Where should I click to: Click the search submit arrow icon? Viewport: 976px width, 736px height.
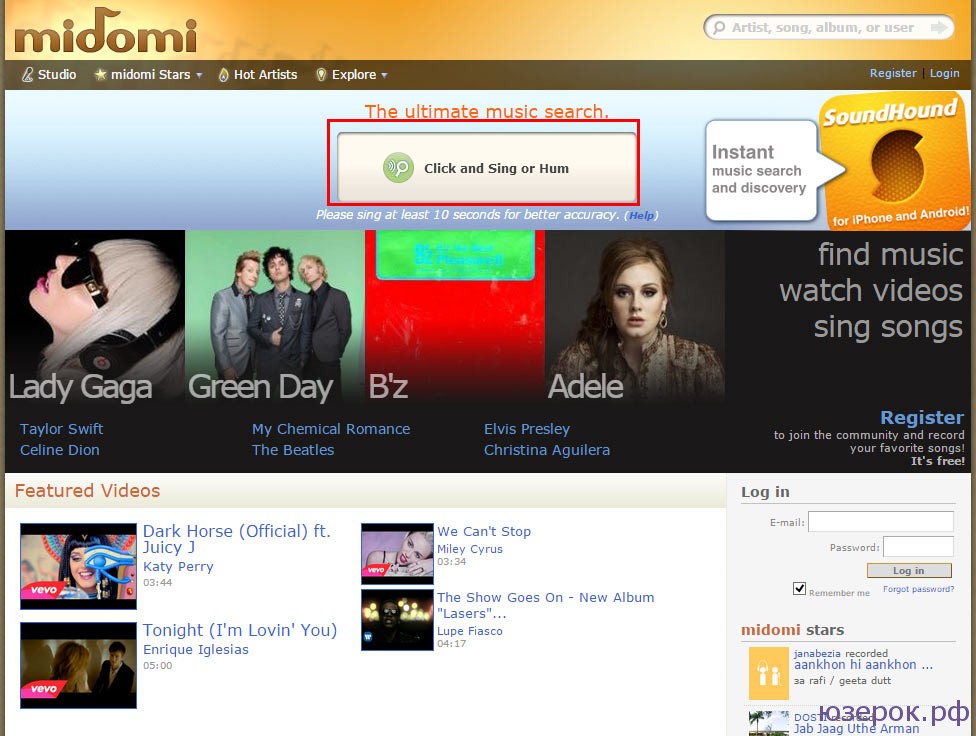(x=939, y=27)
